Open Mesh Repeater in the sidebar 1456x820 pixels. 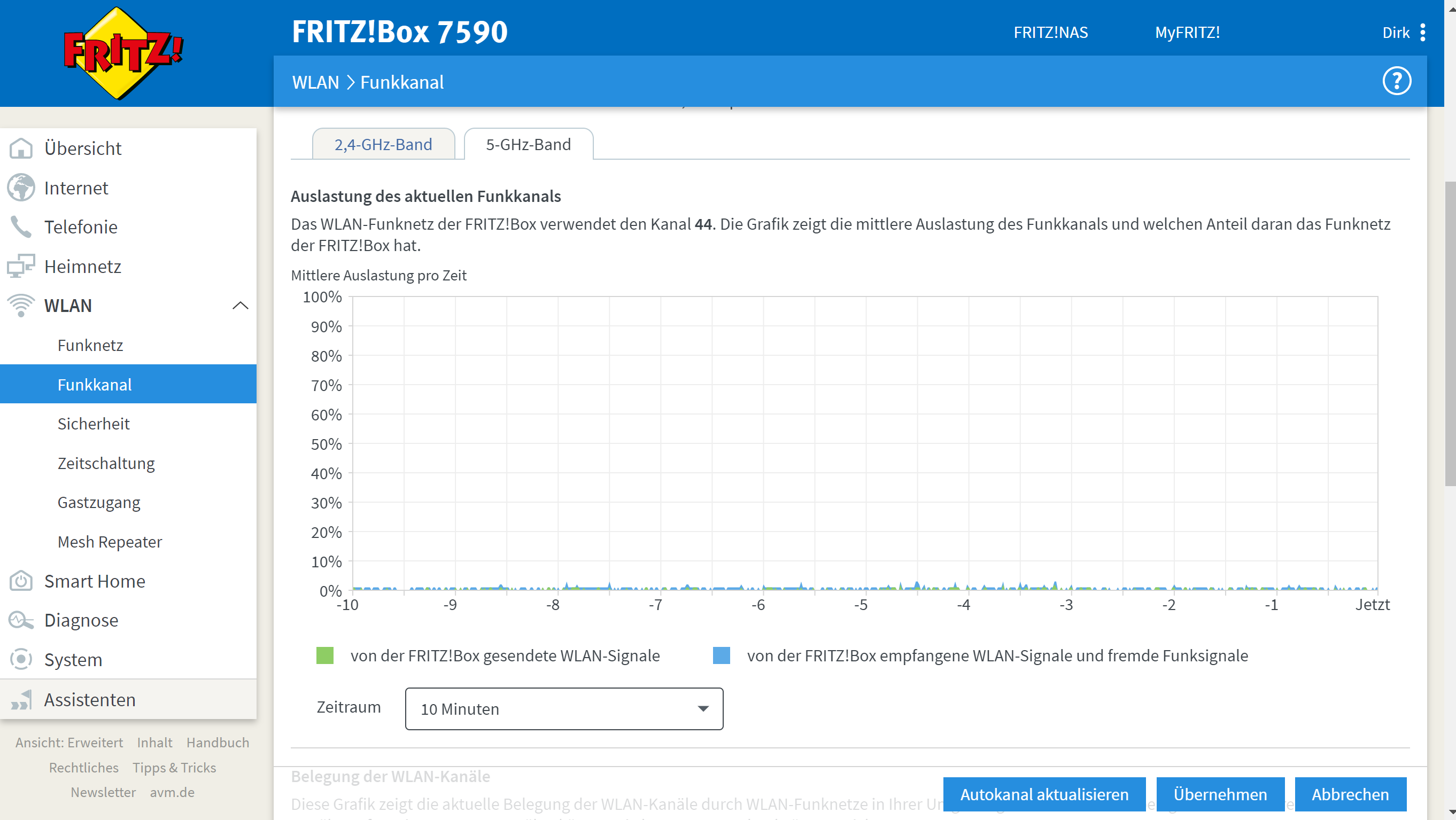coord(110,542)
